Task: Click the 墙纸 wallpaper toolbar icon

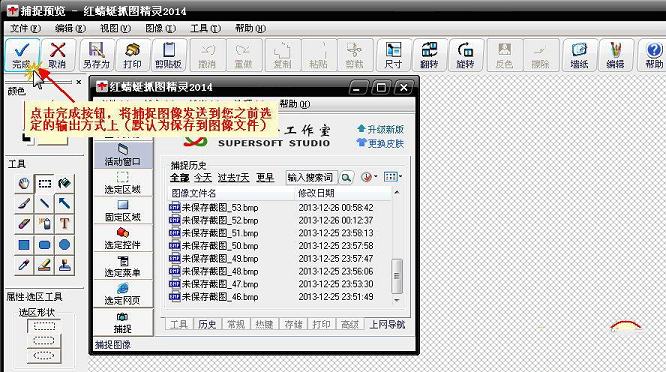Action: (579, 55)
